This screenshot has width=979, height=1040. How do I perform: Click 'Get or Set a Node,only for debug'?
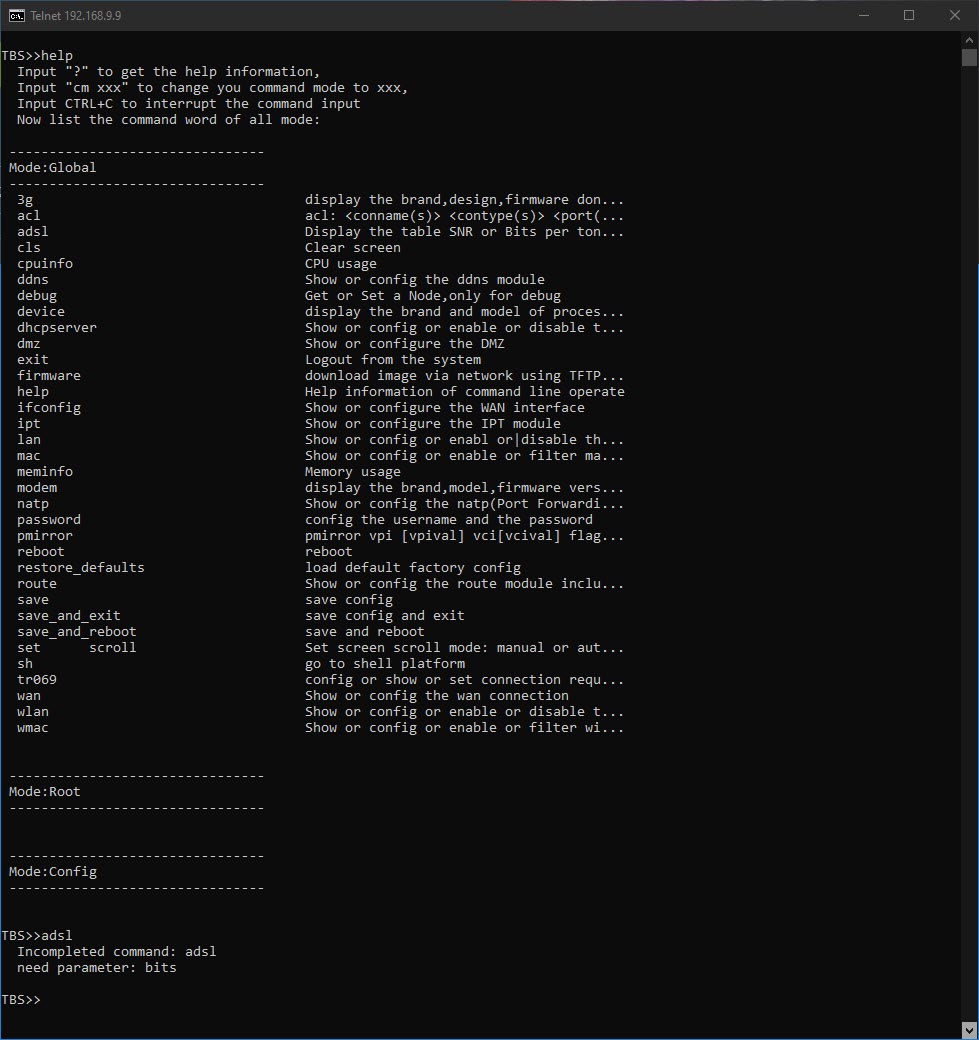pyautogui.click(x=433, y=296)
